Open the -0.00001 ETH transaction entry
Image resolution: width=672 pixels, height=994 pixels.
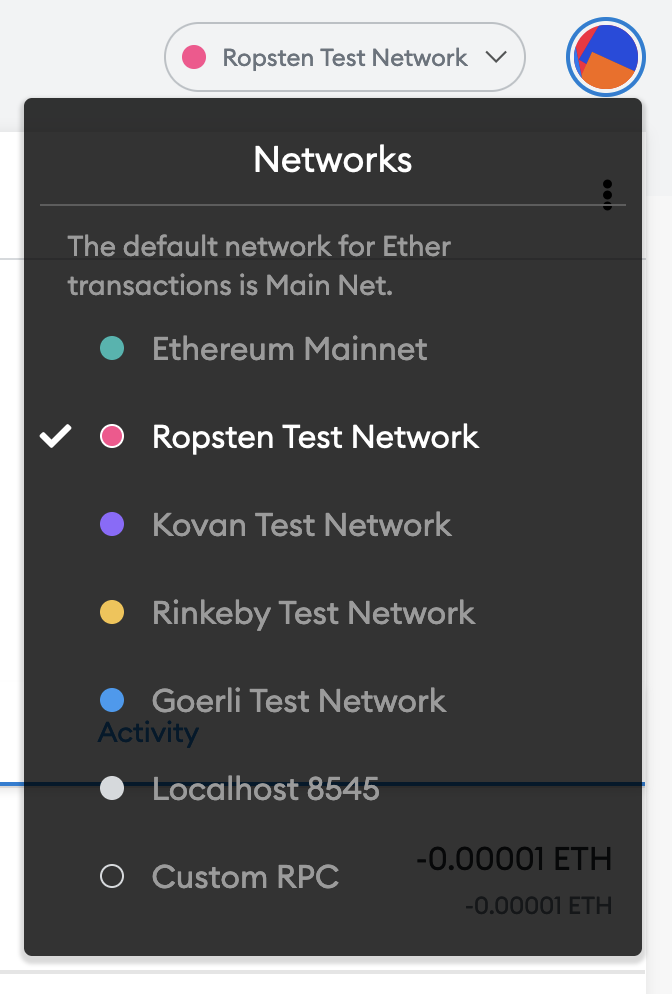pyautogui.click(x=516, y=859)
